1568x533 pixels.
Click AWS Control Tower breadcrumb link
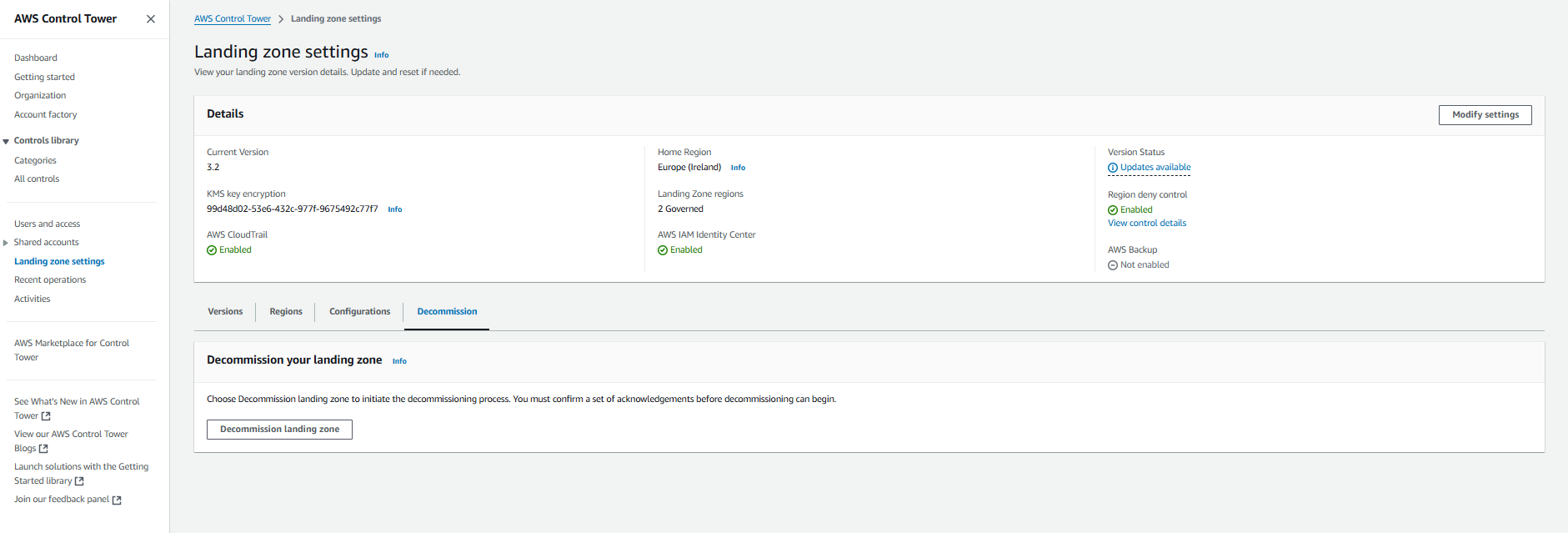(x=233, y=18)
